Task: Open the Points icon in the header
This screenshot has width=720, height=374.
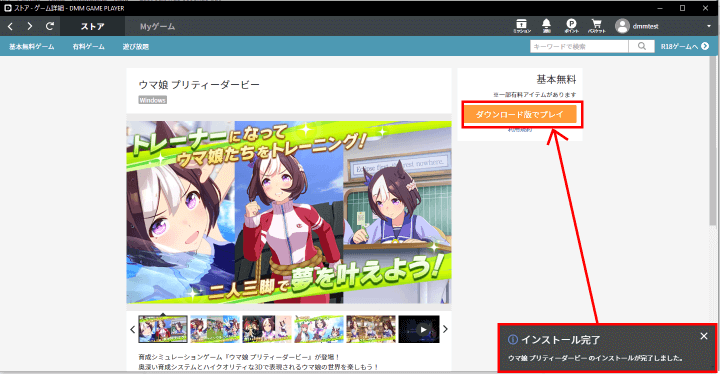Action: coord(571,26)
